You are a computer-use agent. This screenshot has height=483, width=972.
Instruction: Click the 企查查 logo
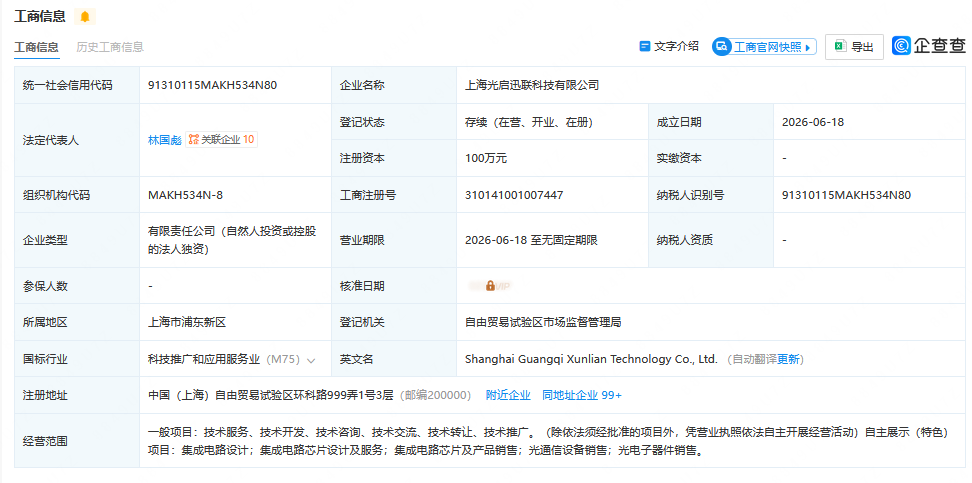(x=929, y=45)
